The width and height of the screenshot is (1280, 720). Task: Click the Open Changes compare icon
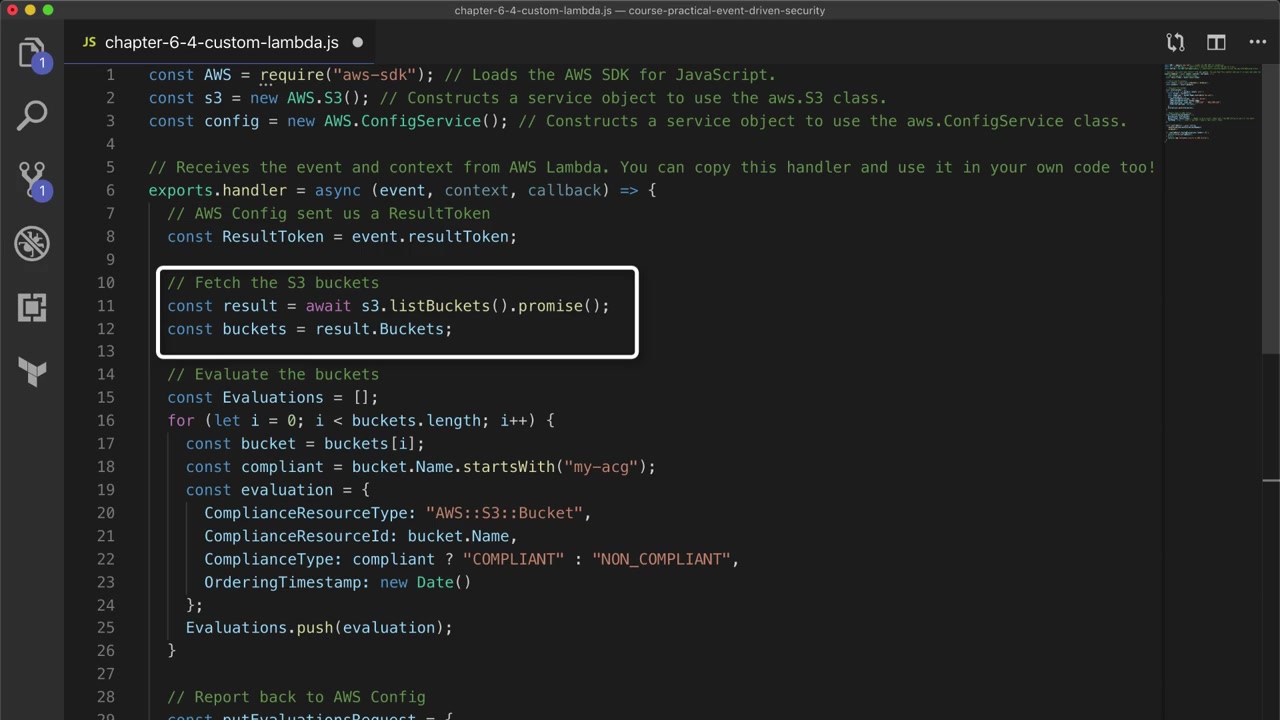pyautogui.click(x=1175, y=42)
